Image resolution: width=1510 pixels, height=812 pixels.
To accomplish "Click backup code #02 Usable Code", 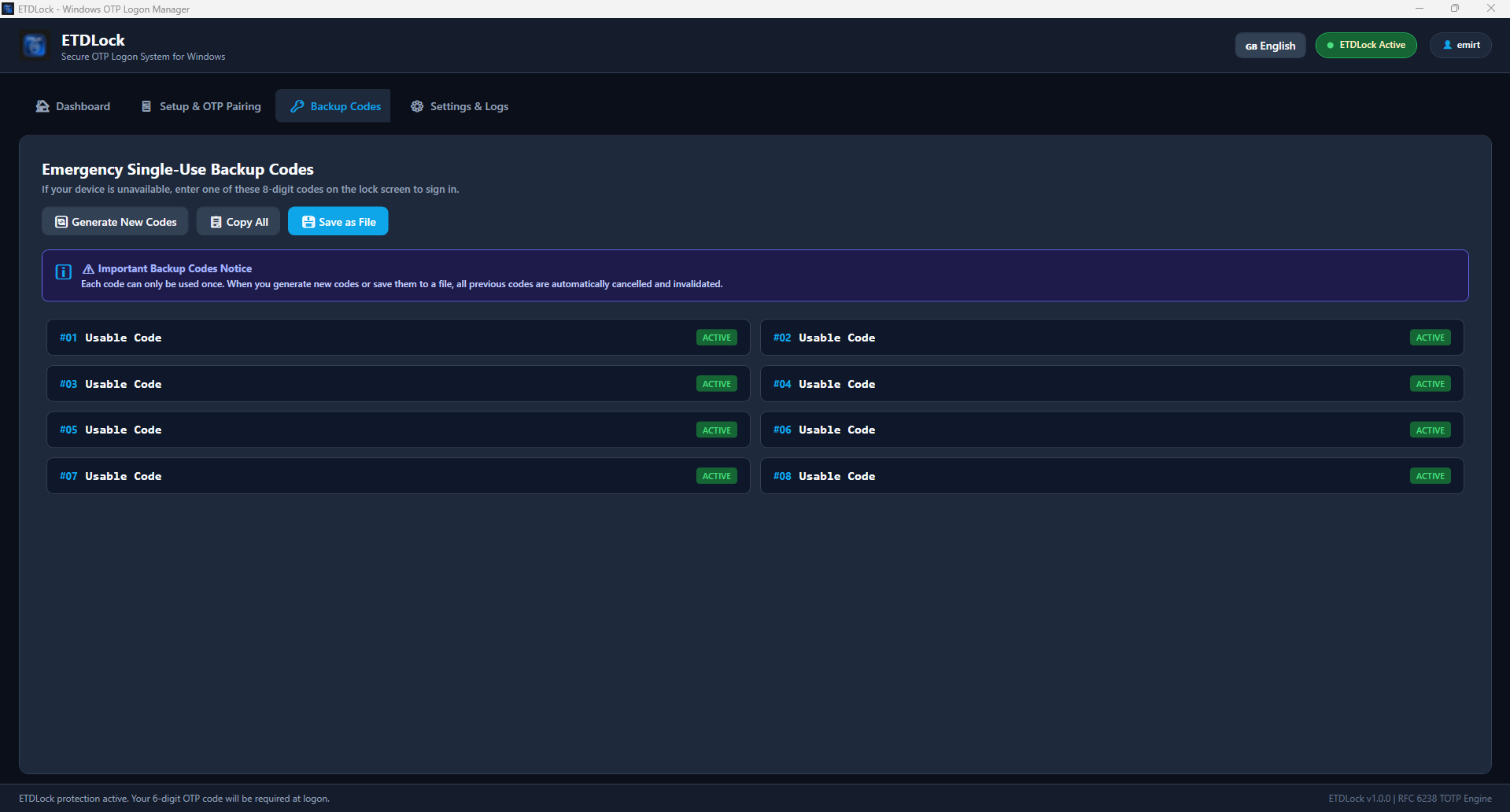I will click(x=1112, y=338).
